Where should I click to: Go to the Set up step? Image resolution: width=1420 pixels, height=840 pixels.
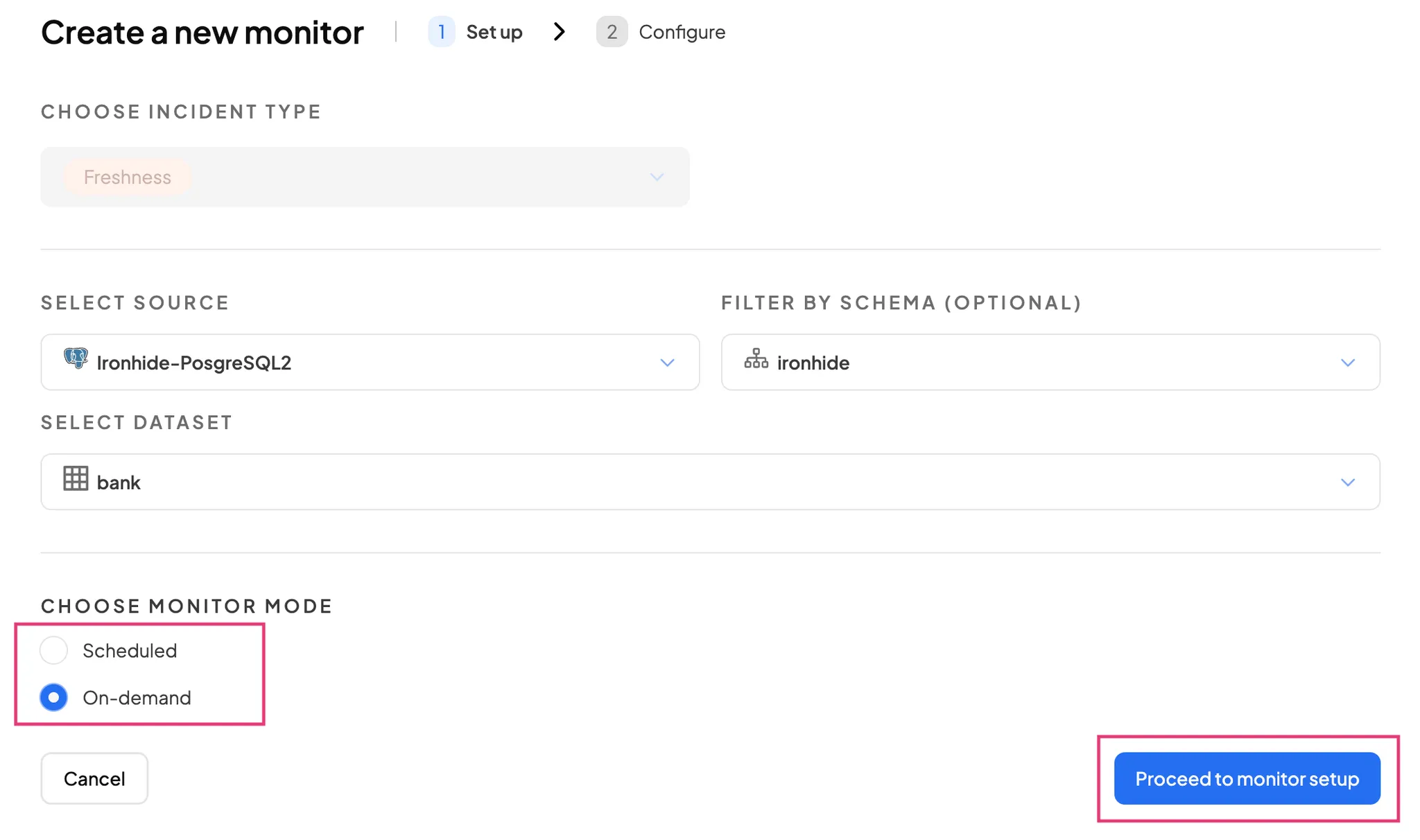(494, 32)
